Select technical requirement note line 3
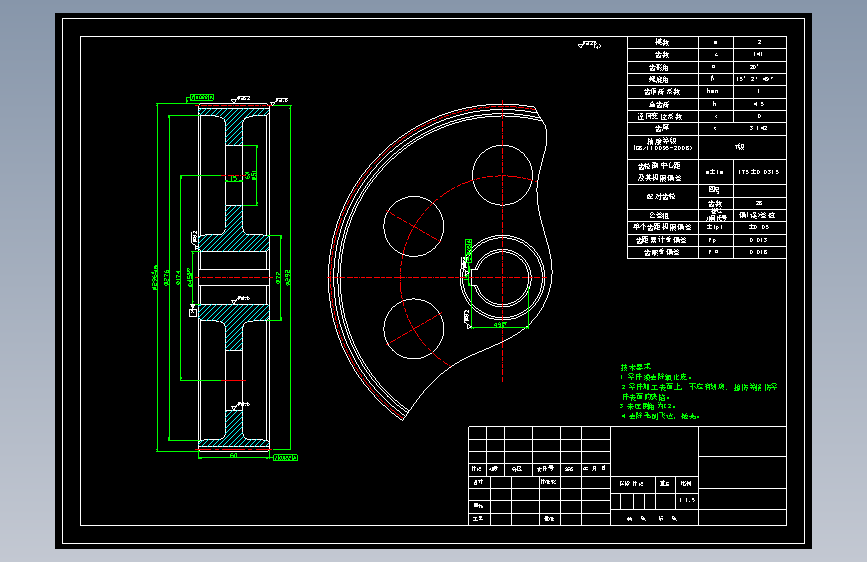The height and width of the screenshot is (562, 867). click(x=647, y=406)
